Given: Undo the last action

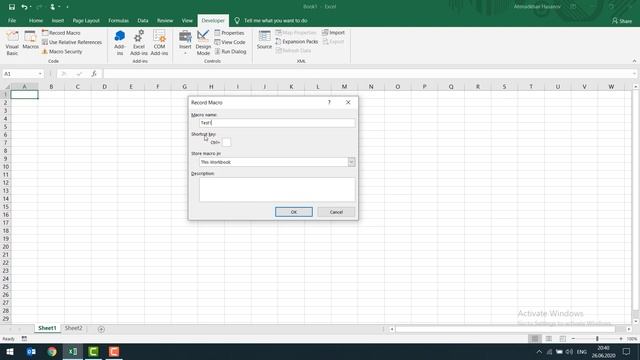Looking at the screenshot, I should (24, 7).
